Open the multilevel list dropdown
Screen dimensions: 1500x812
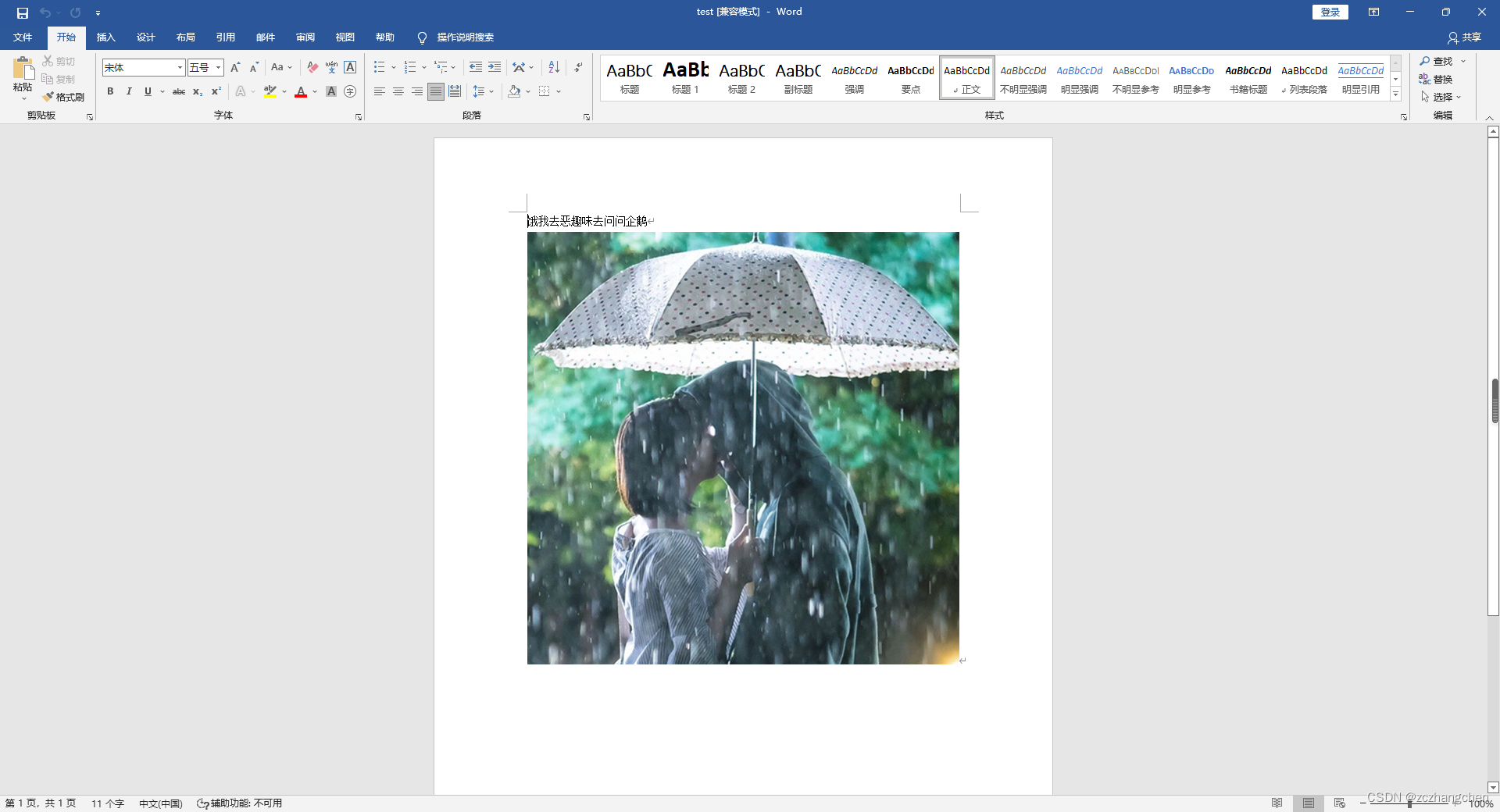(x=453, y=68)
